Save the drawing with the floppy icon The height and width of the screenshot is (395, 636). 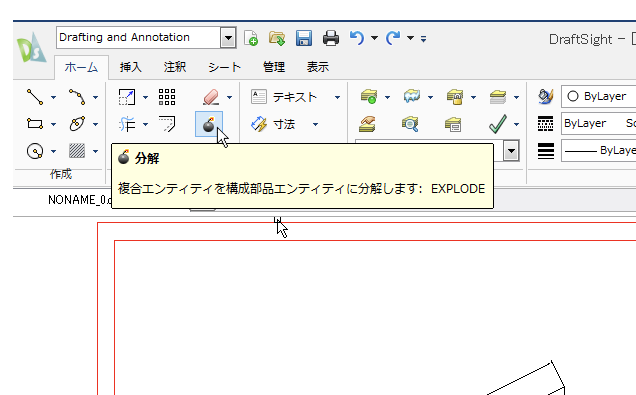304,38
